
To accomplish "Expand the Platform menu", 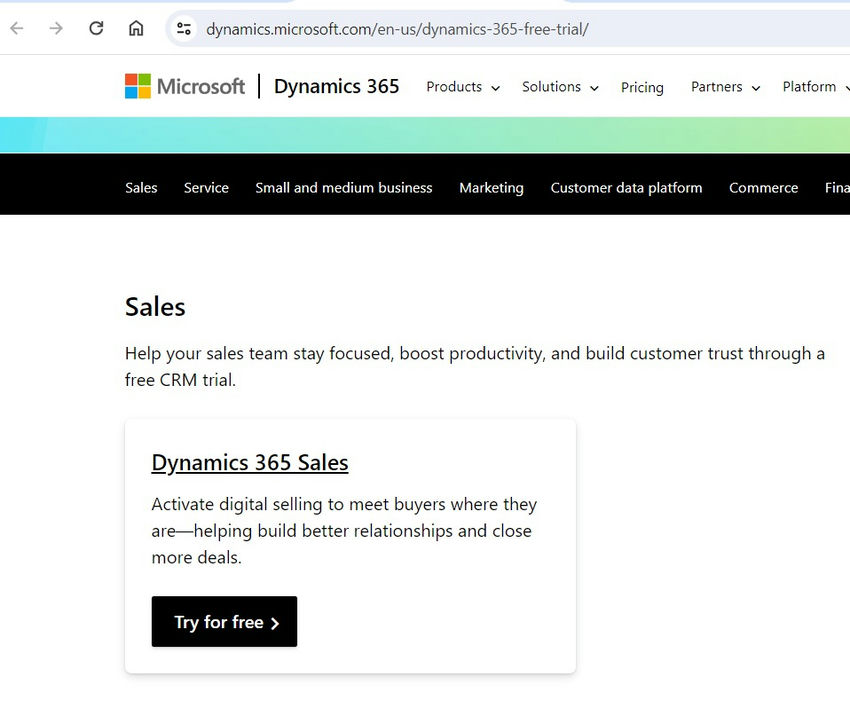I will [x=812, y=87].
